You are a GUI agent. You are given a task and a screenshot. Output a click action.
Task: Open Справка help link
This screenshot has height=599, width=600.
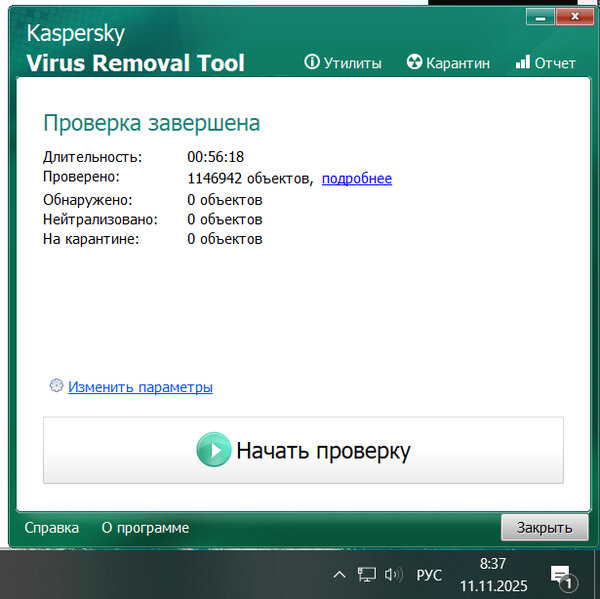pos(52,528)
